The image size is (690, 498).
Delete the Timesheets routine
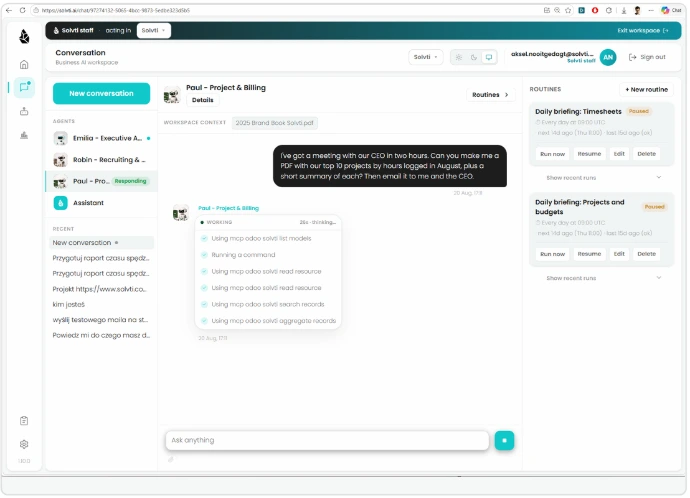pyautogui.click(x=646, y=154)
